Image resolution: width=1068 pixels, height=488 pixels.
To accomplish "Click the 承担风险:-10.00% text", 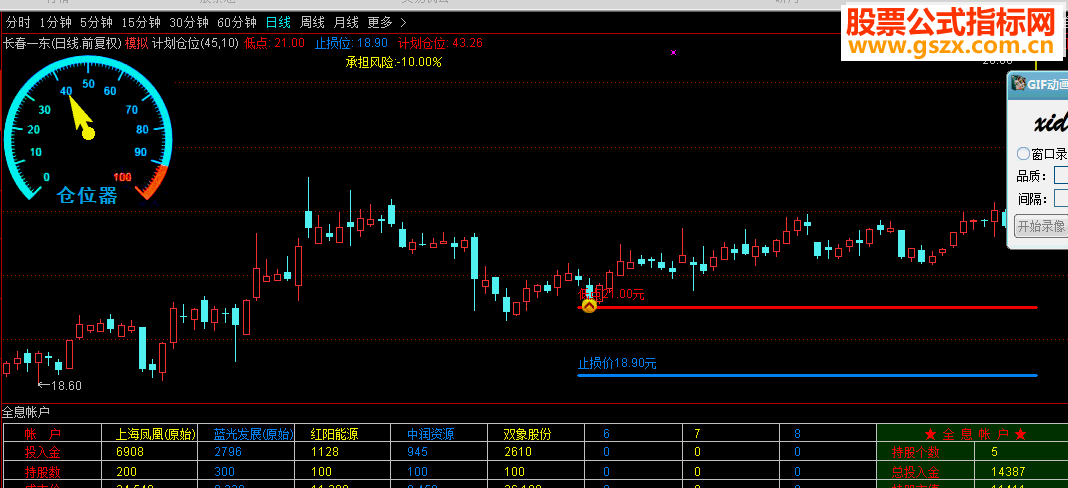I will tap(394, 62).
